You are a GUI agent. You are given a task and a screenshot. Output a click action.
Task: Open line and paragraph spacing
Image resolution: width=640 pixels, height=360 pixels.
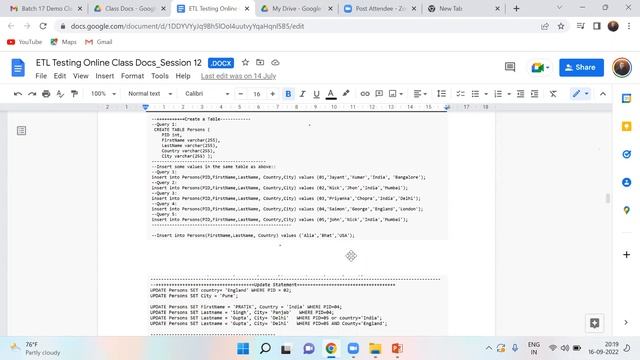pyautogui.click(x=442, y=94)
